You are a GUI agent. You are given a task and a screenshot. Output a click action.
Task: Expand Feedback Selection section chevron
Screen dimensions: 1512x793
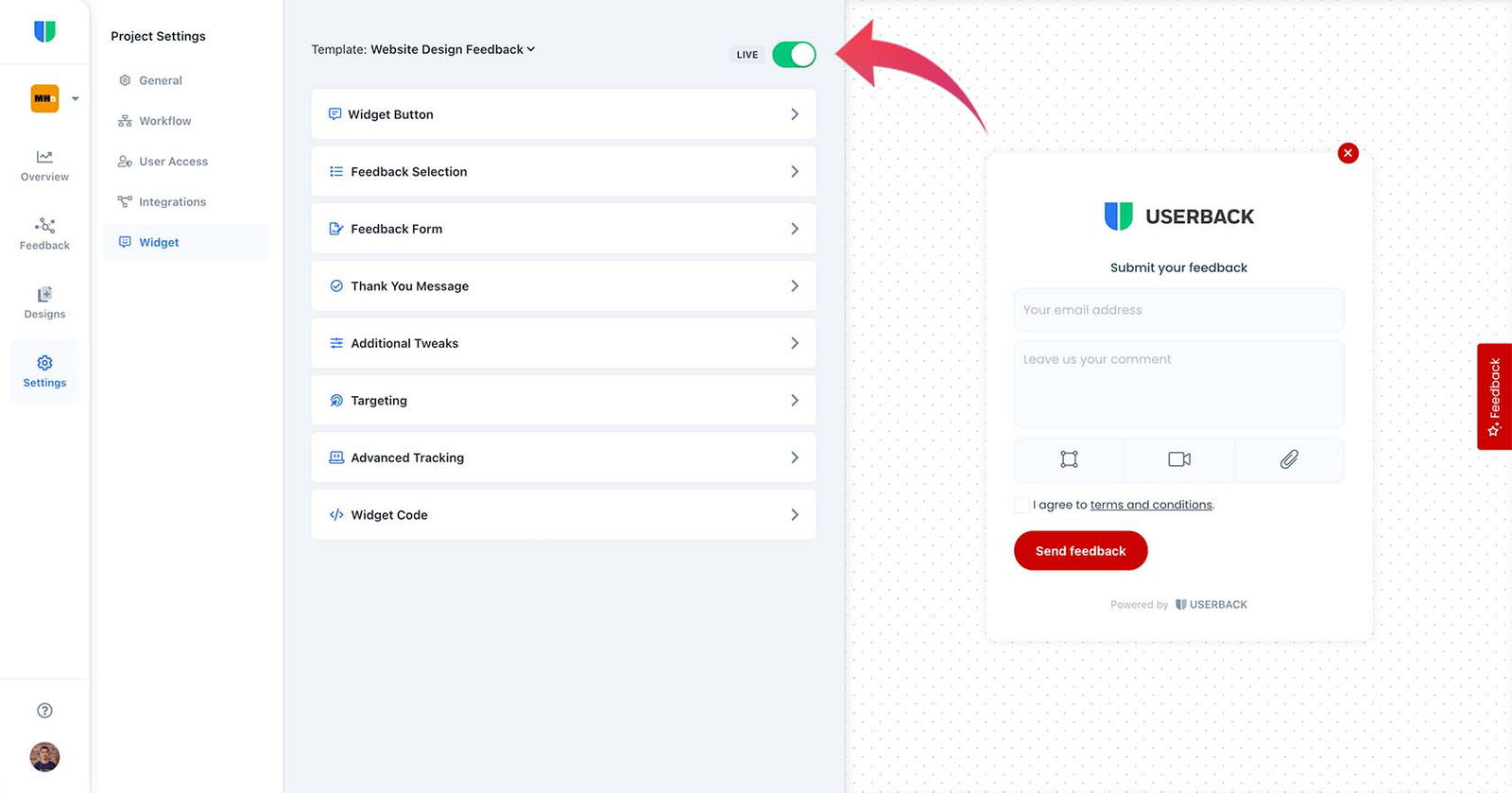[795, 172]
